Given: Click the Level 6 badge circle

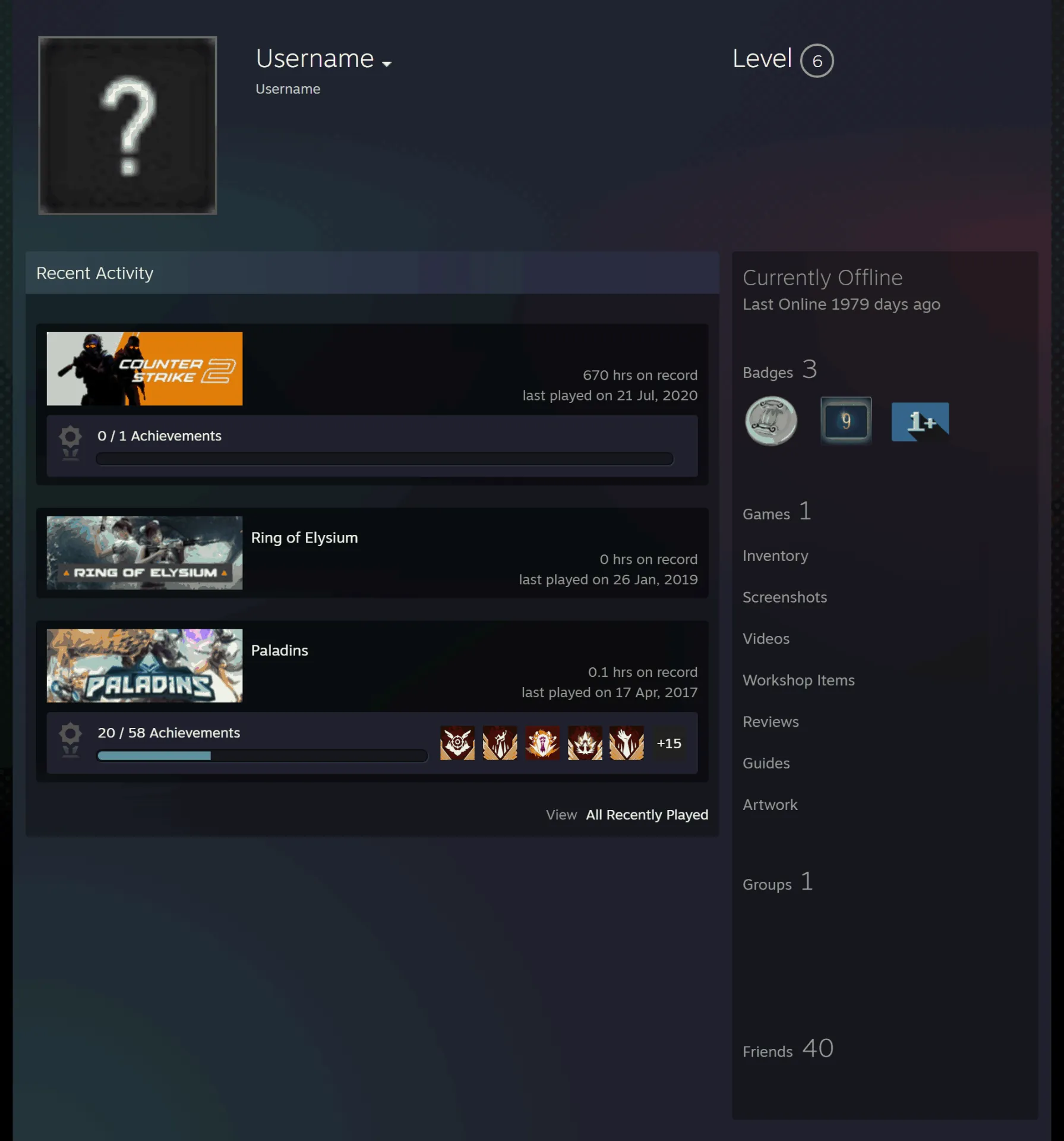Looking at the screenshot, I should (817, 61).
